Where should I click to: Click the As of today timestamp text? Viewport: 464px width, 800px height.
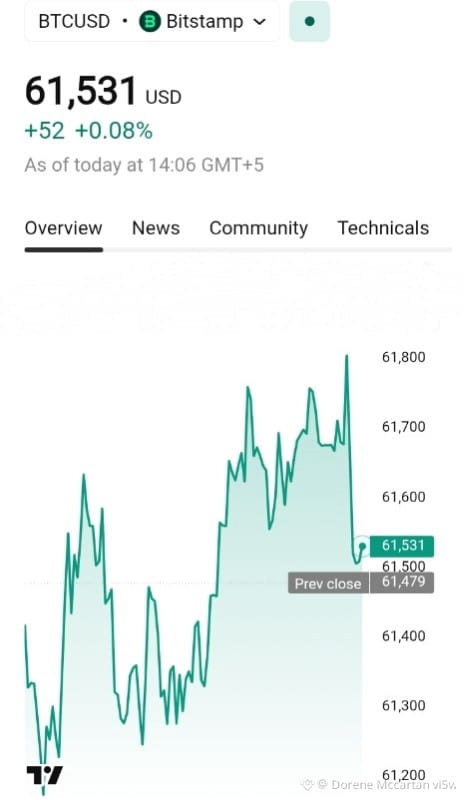click(144, 165)
